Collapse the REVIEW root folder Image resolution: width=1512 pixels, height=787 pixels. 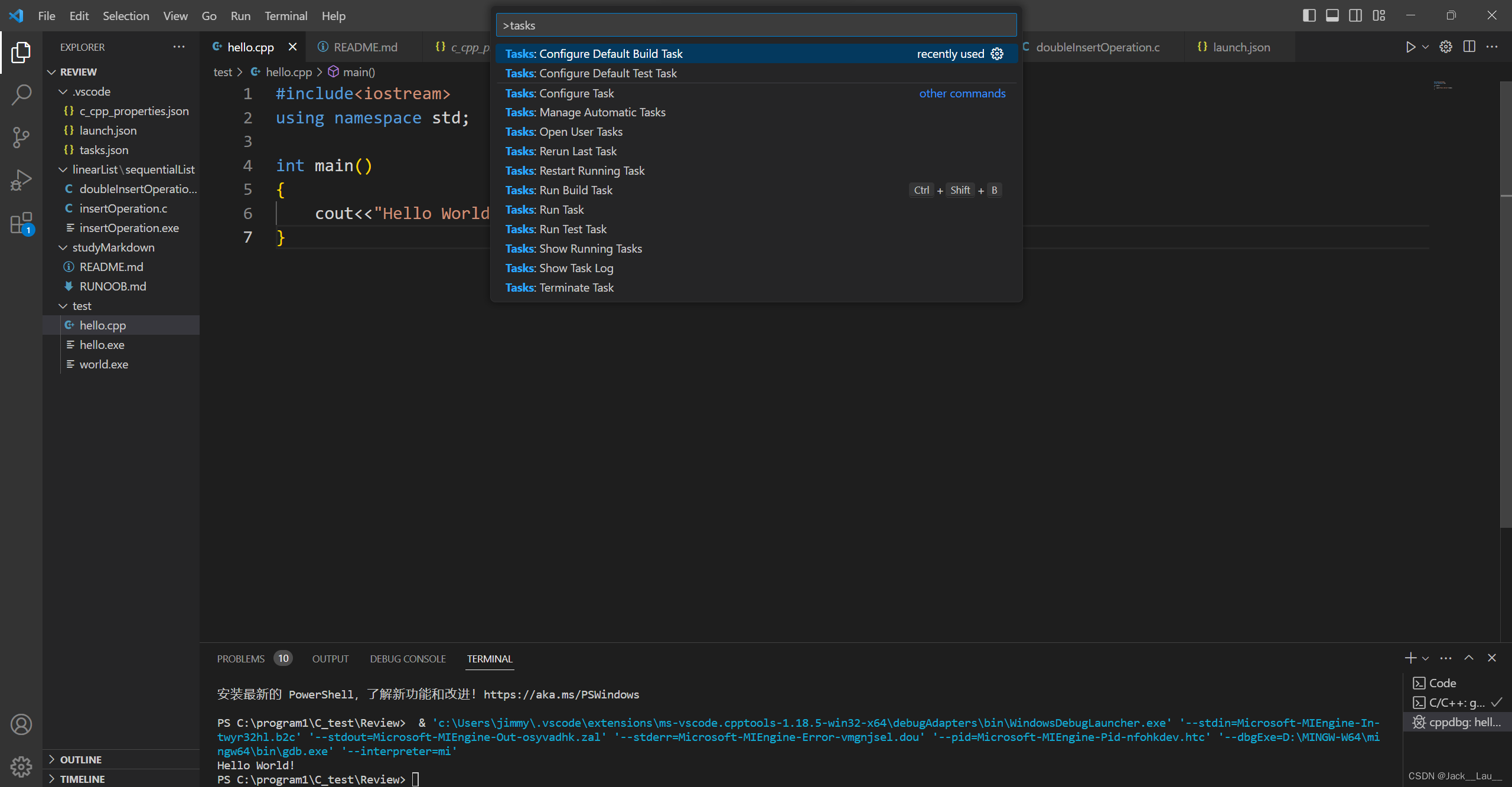coord(120,72)
